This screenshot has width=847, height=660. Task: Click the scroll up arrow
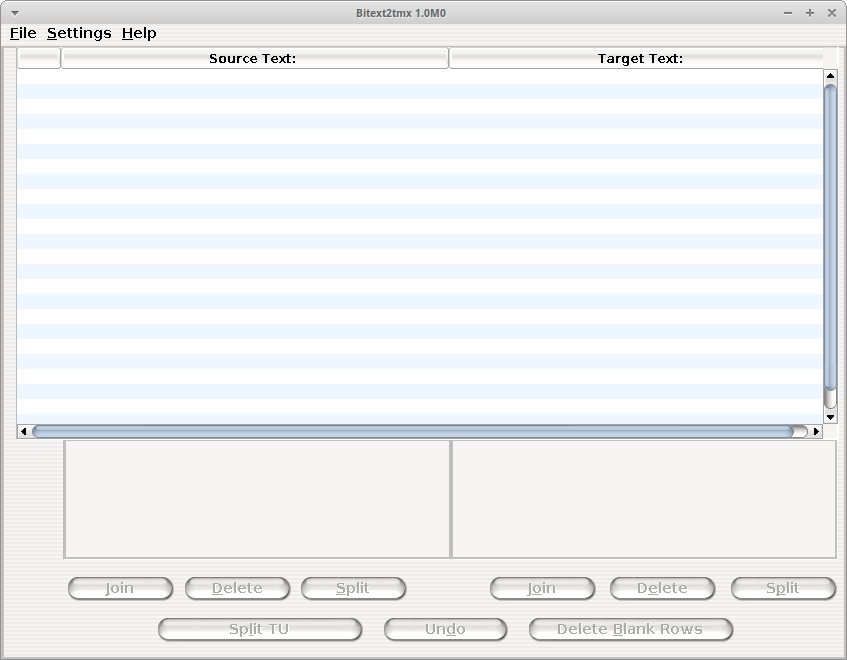click(x=830, y=76)
